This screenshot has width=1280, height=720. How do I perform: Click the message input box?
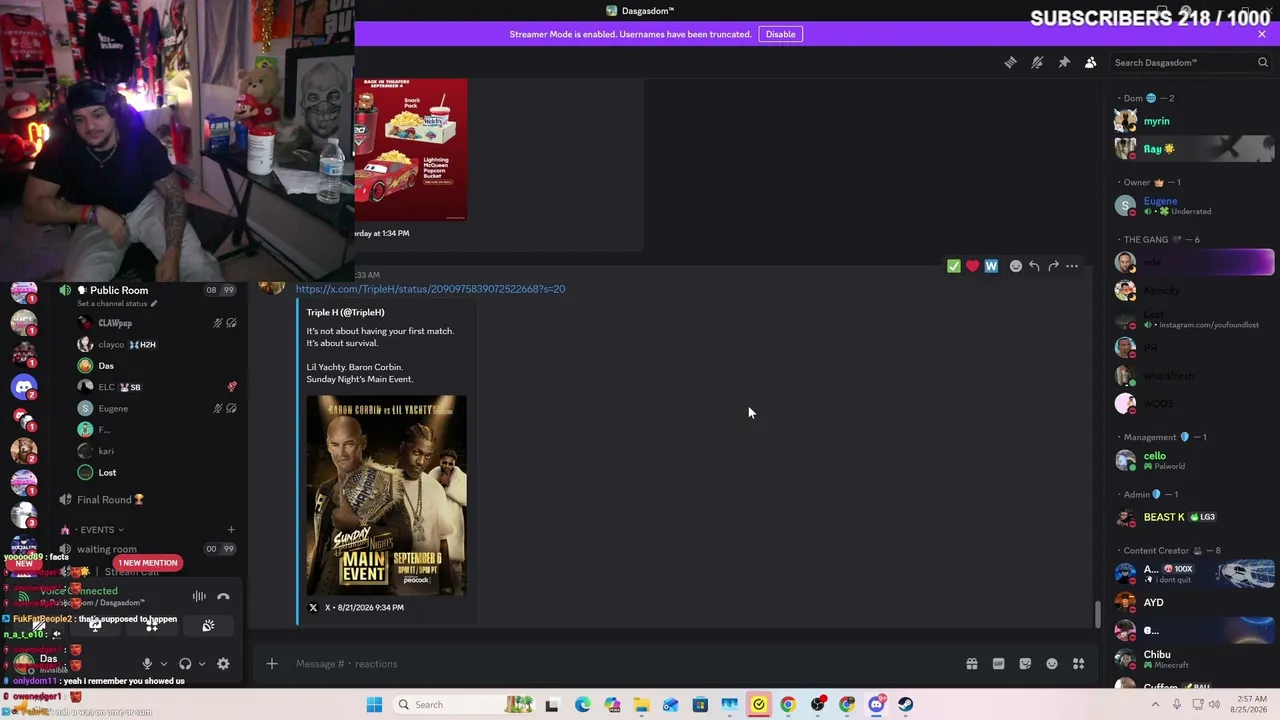point(620,664)
